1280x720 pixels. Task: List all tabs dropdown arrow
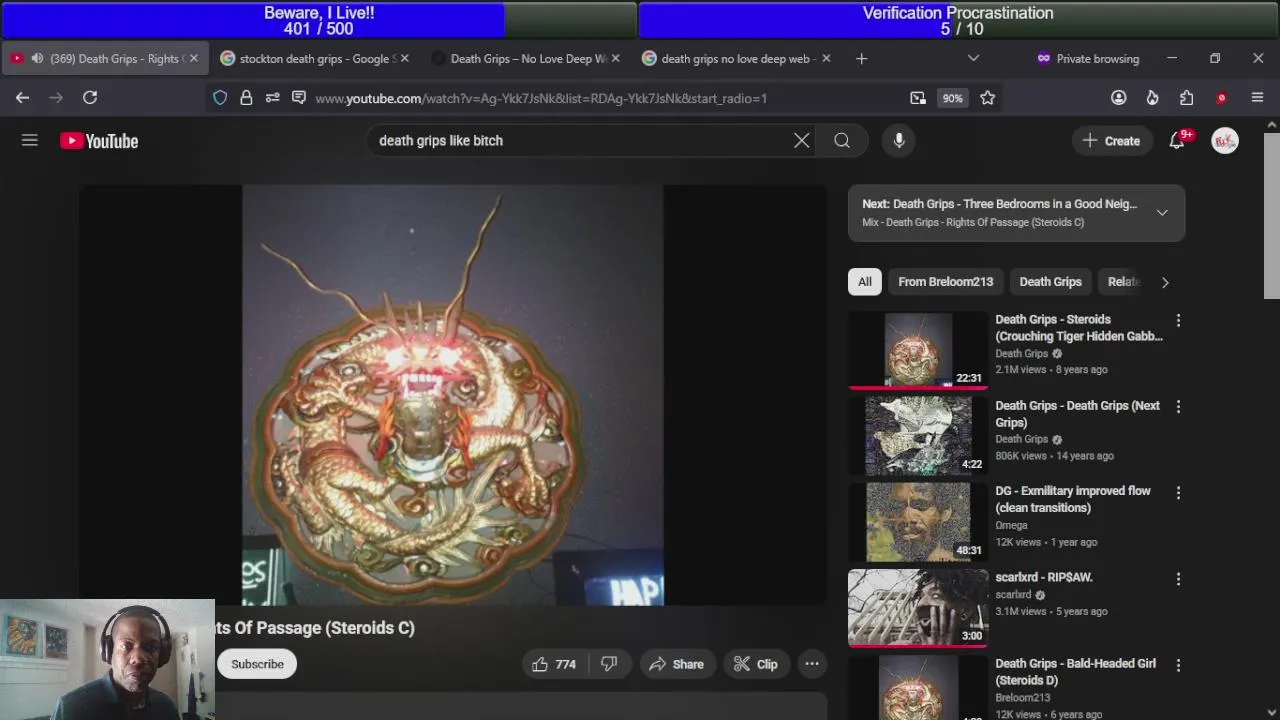[x=973, y=59]
